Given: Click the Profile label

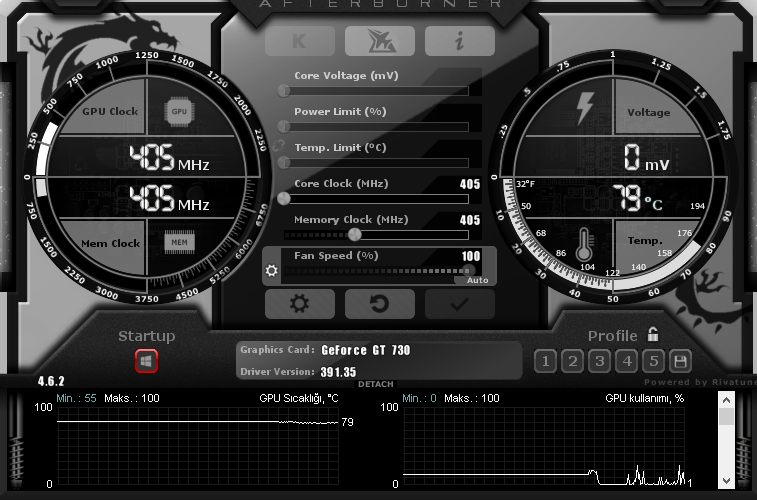Looking at the screenshot, I should [x=613, y=336].
